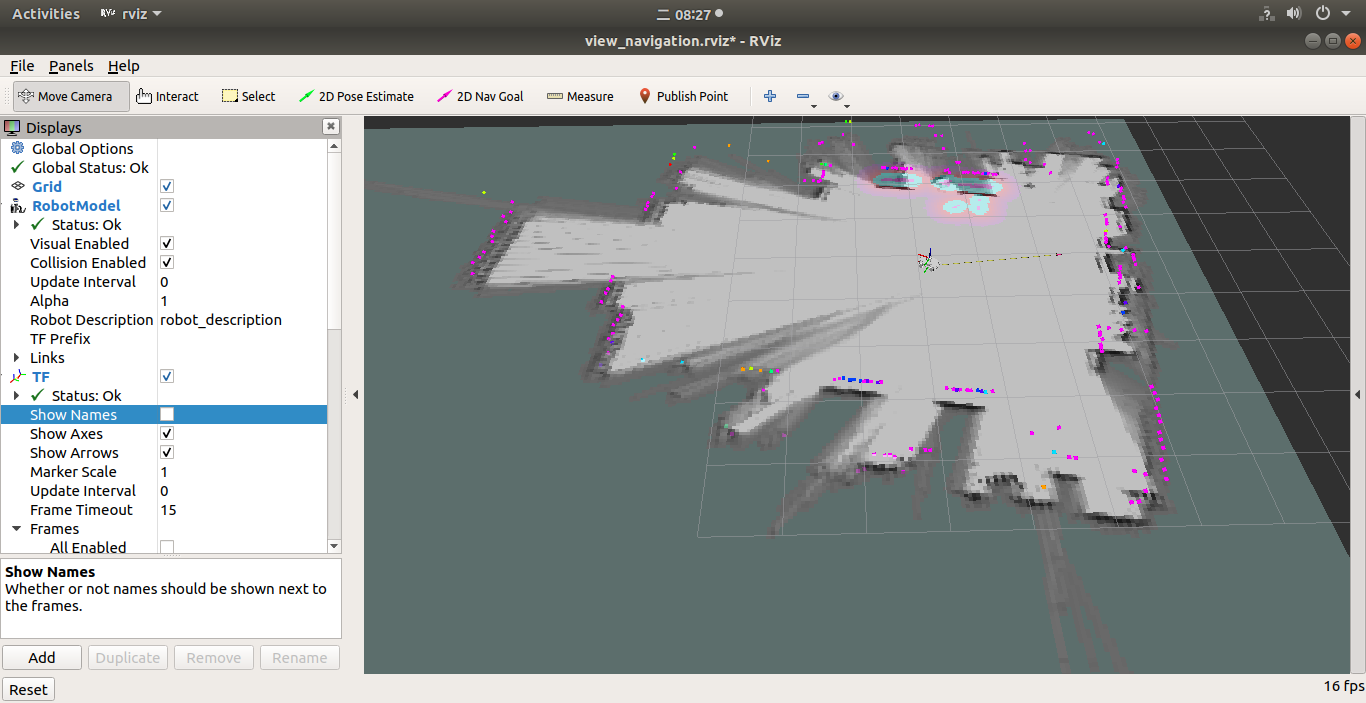Open the Panels menu
1366x703 pixels.
71,66
